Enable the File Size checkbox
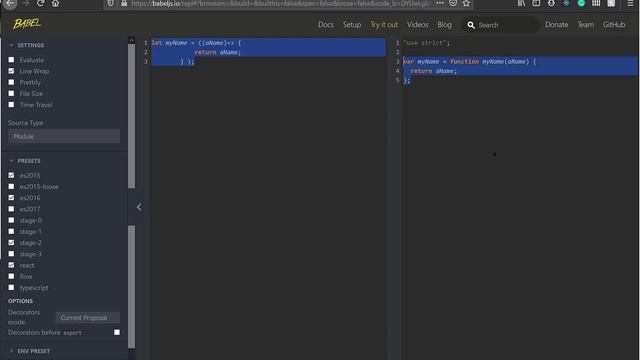 click(x=11, y=93)
